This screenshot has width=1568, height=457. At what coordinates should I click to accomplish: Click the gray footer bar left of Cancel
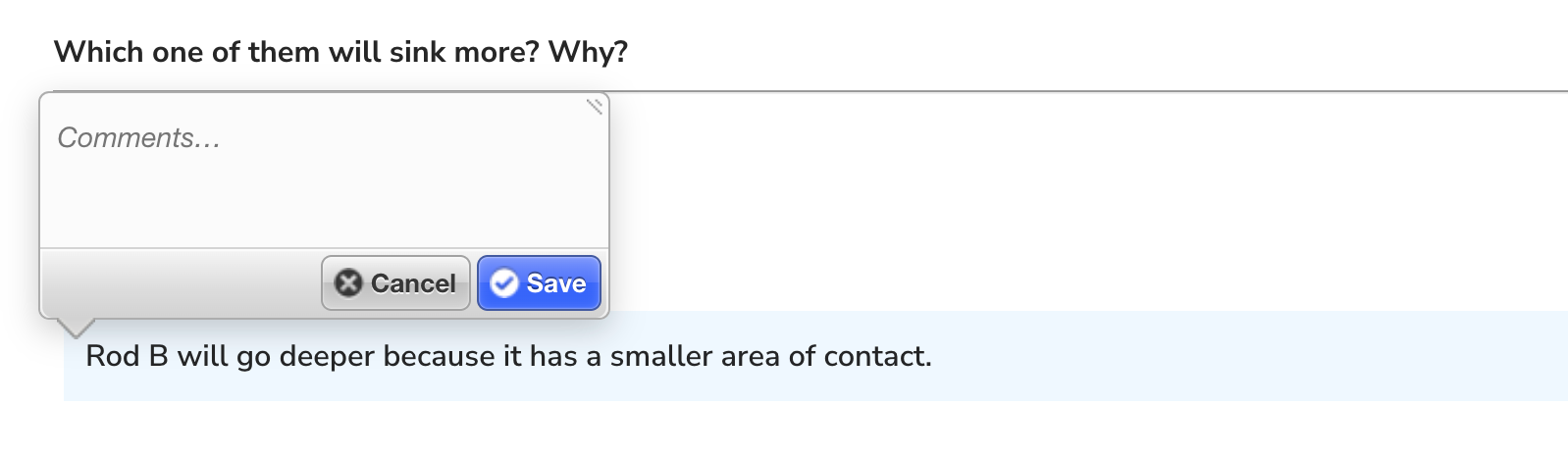click(181, 283)
